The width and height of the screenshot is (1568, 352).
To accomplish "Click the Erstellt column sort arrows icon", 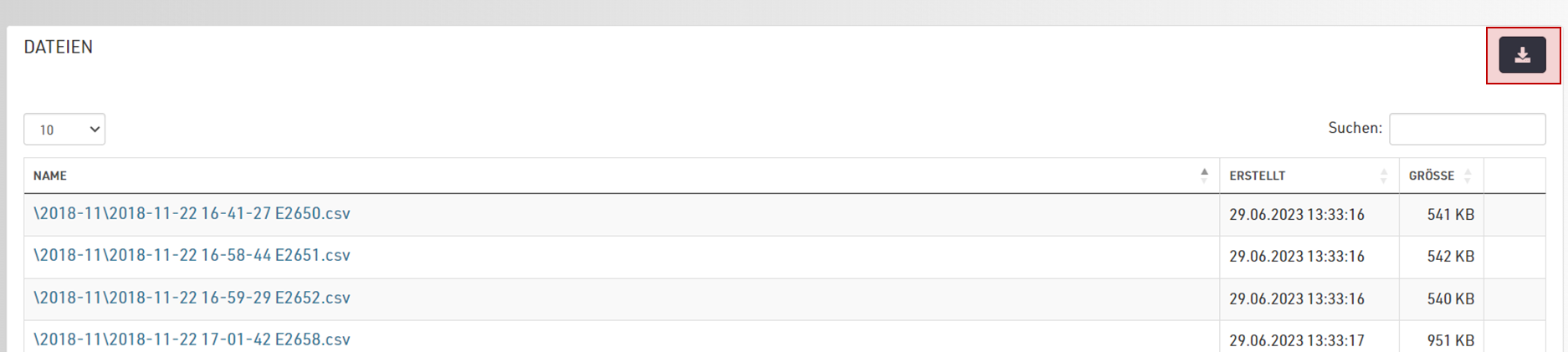I will (x=1384, y=176).
